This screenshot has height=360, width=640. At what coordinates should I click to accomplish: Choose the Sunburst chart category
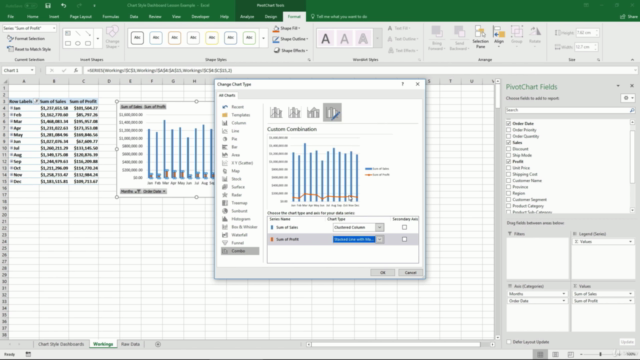239,211
